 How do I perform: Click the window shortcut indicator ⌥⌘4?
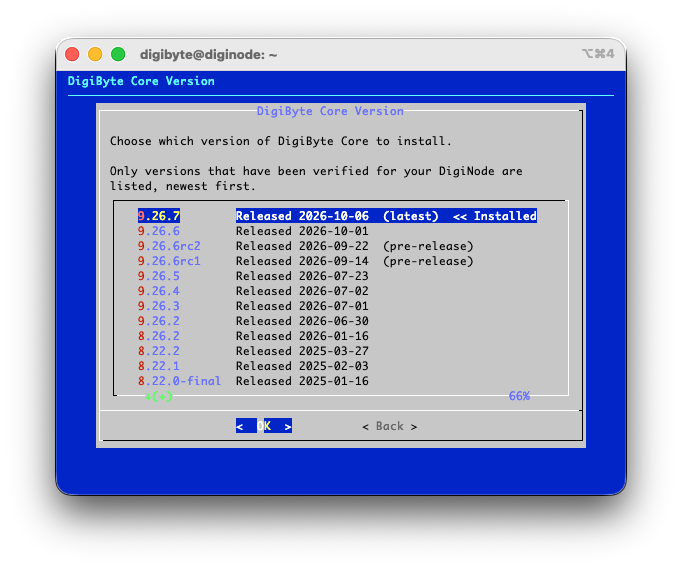[x=598, y=54]
